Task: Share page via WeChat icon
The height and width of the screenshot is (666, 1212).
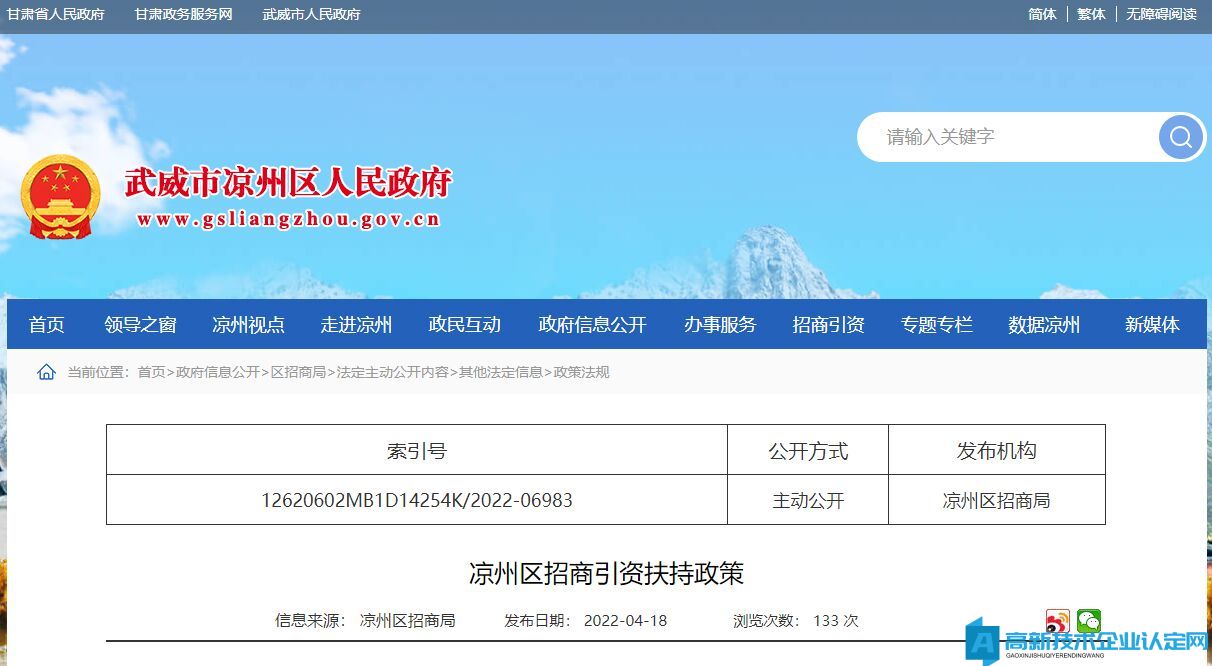Action: pyautogui.click(x=1088, y=621)
